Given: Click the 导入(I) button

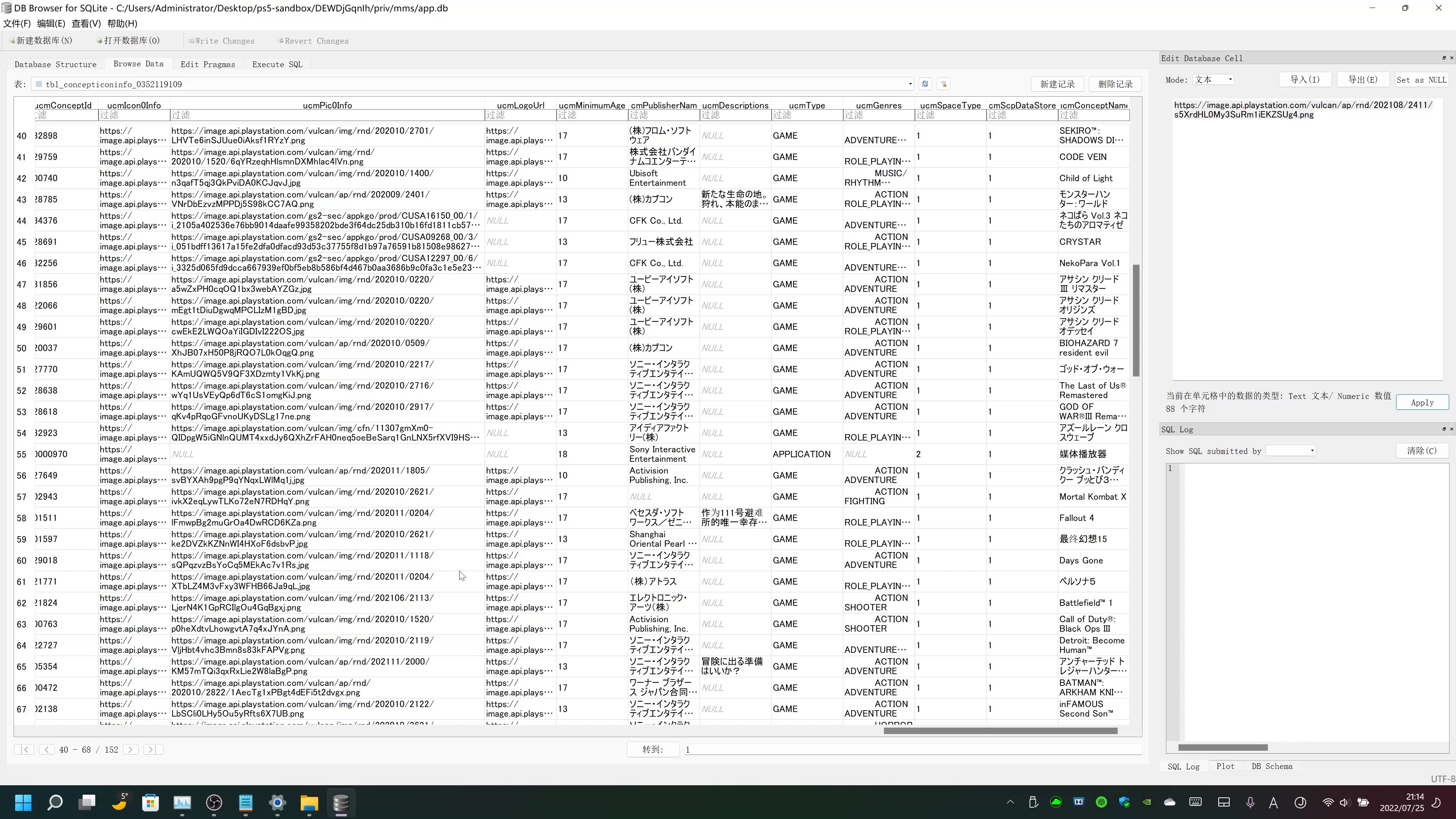Looking at the screenshot, I should [x=1305, y=80].
